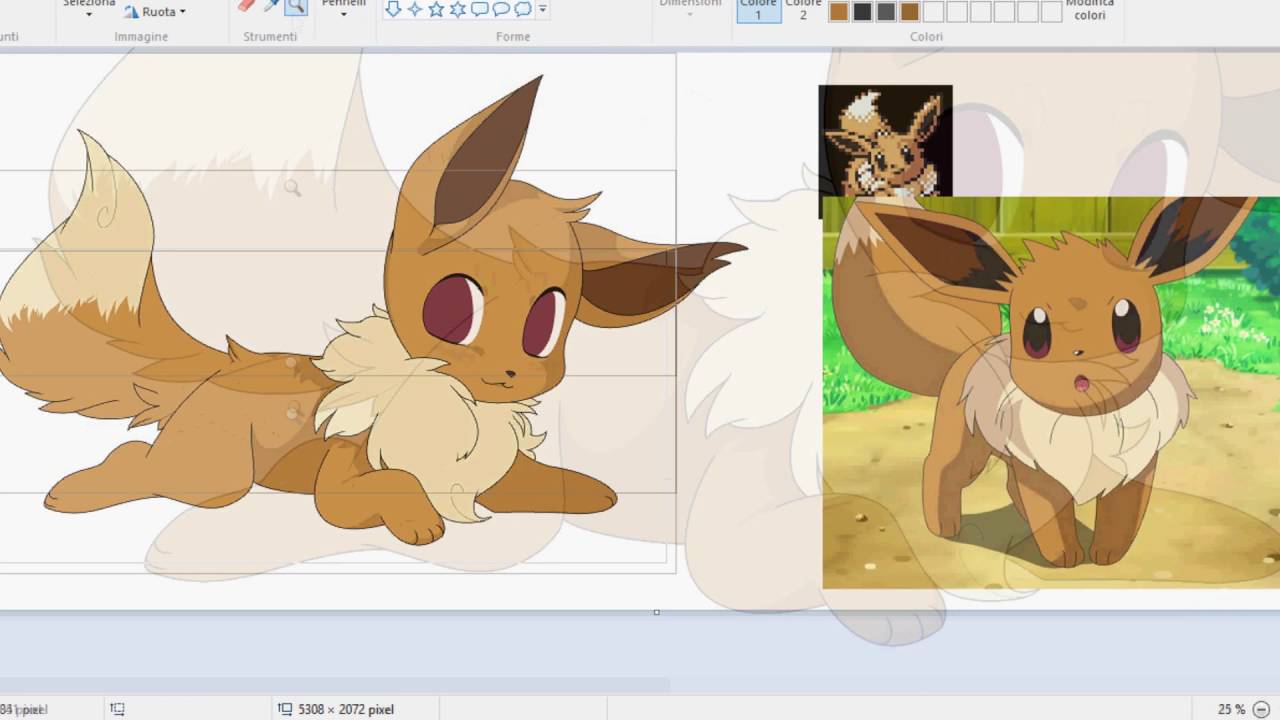The height and width of the screenshot is (720, 1280).
Task: Choose the down arrow shape
Action: click(x=392, y=10)
